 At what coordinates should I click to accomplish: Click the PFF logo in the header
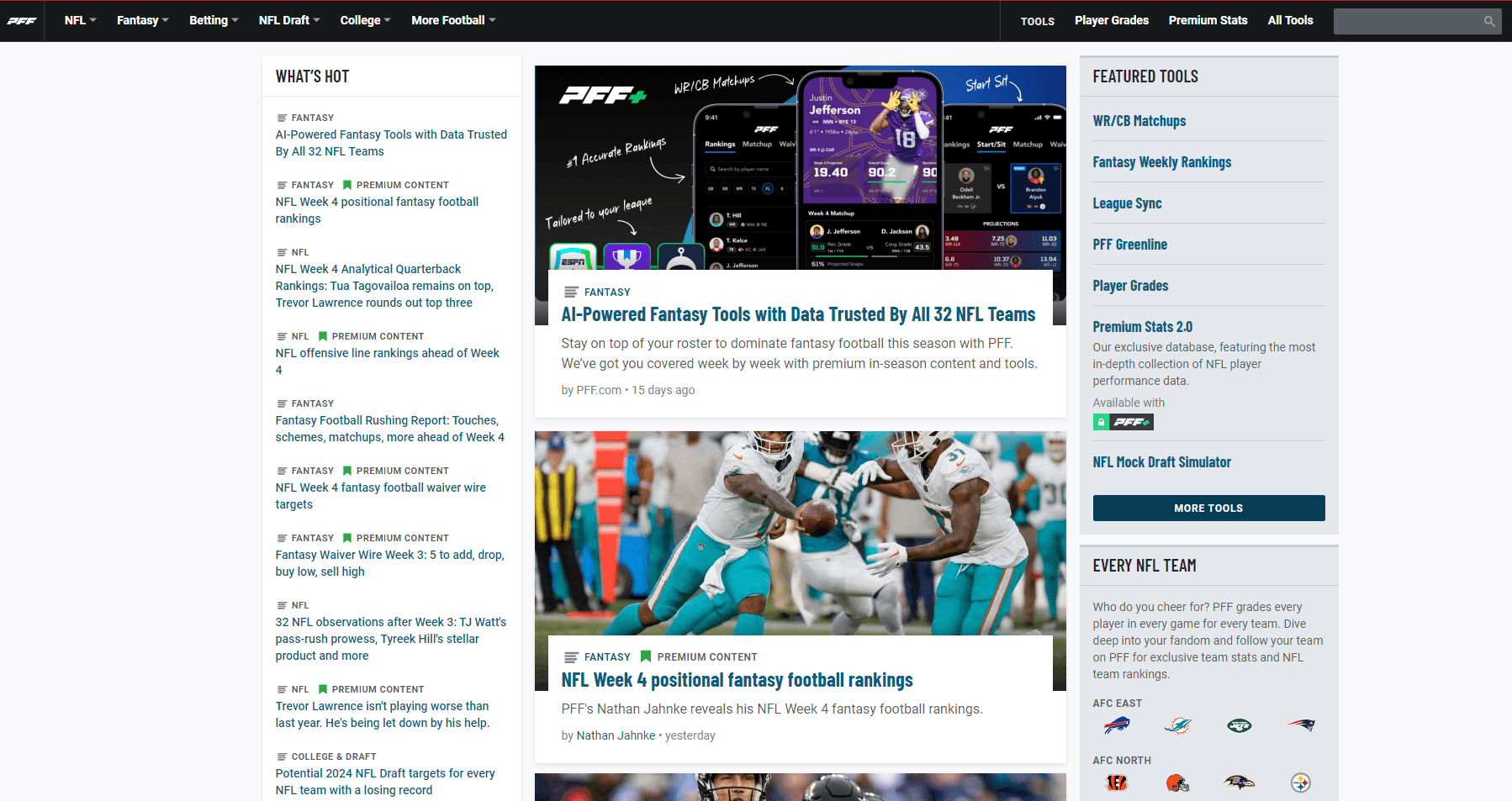pyautogui.click(x=22, y=21)
